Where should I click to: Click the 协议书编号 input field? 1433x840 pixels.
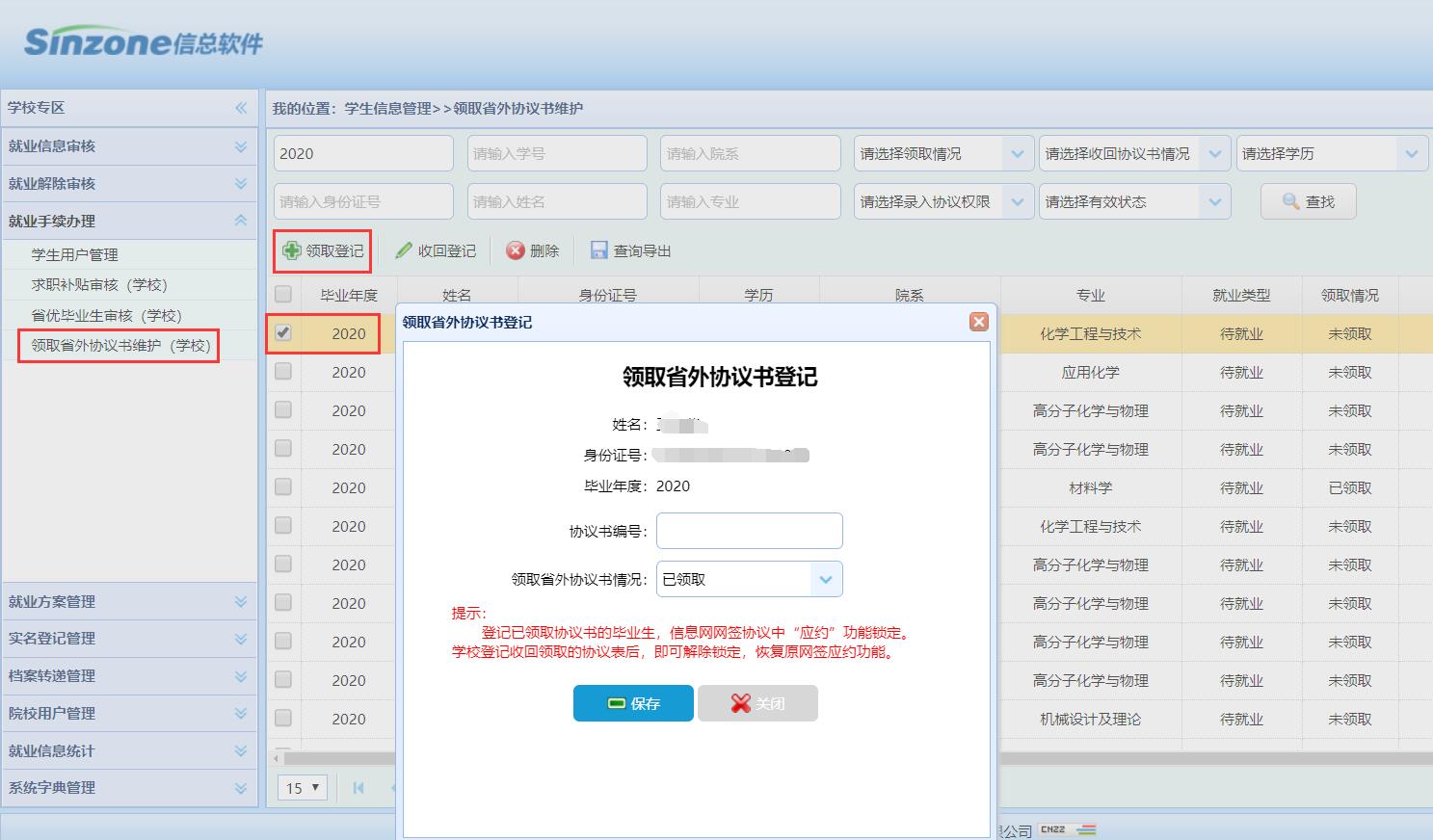pyautogui.click(x=750, y=531)
